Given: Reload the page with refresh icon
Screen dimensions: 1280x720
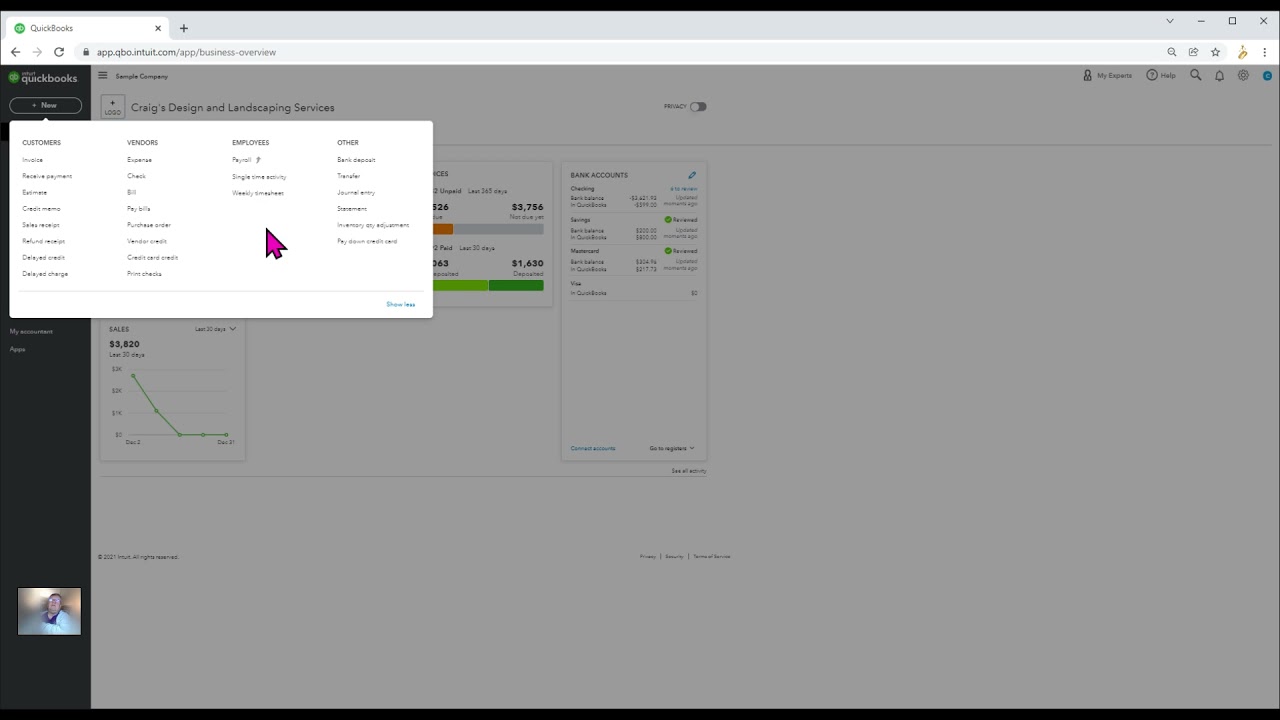Looking at the screenshot, I should 59,52.
